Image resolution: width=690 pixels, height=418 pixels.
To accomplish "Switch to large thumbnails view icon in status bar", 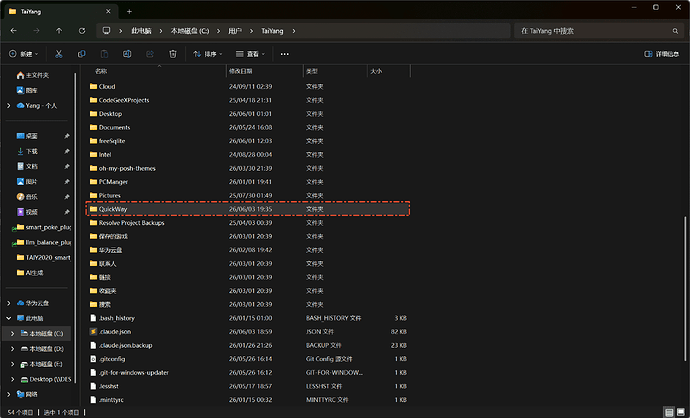I will tap(680, 412).
